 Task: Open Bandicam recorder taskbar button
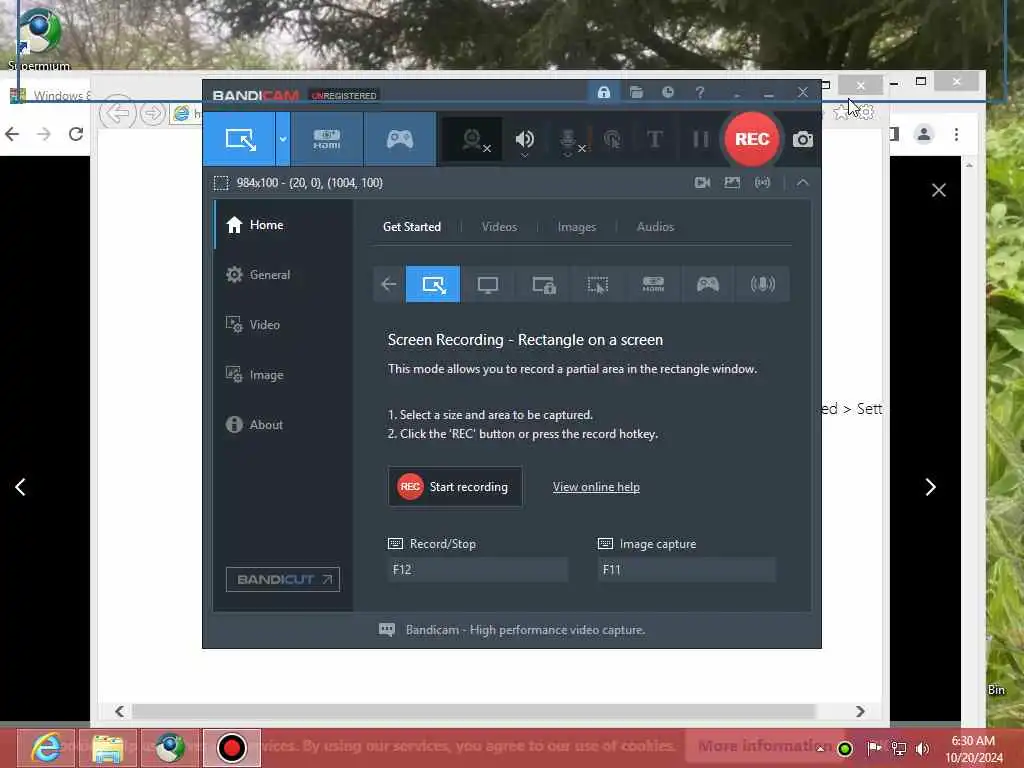tap(231, 748)
